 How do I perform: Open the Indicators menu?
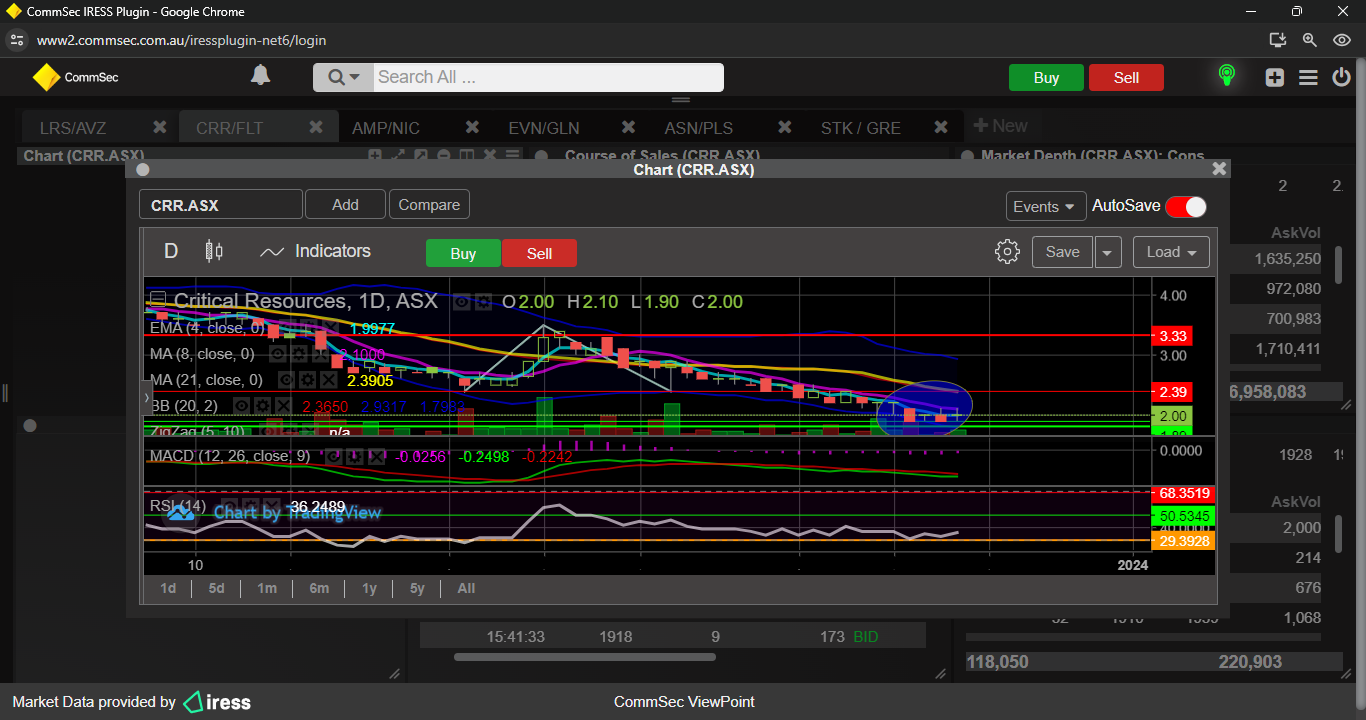(x=315, y=252)
